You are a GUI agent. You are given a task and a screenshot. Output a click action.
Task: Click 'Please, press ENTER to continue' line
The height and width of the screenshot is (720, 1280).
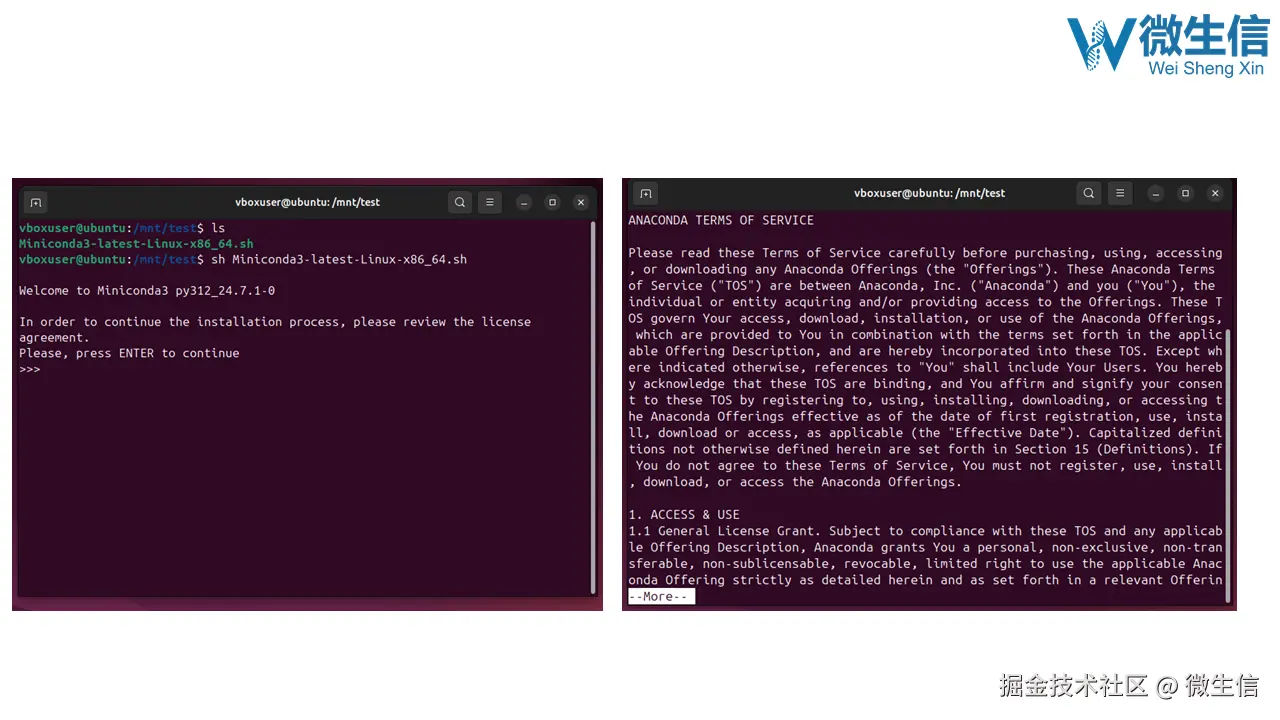click(129, 353)
